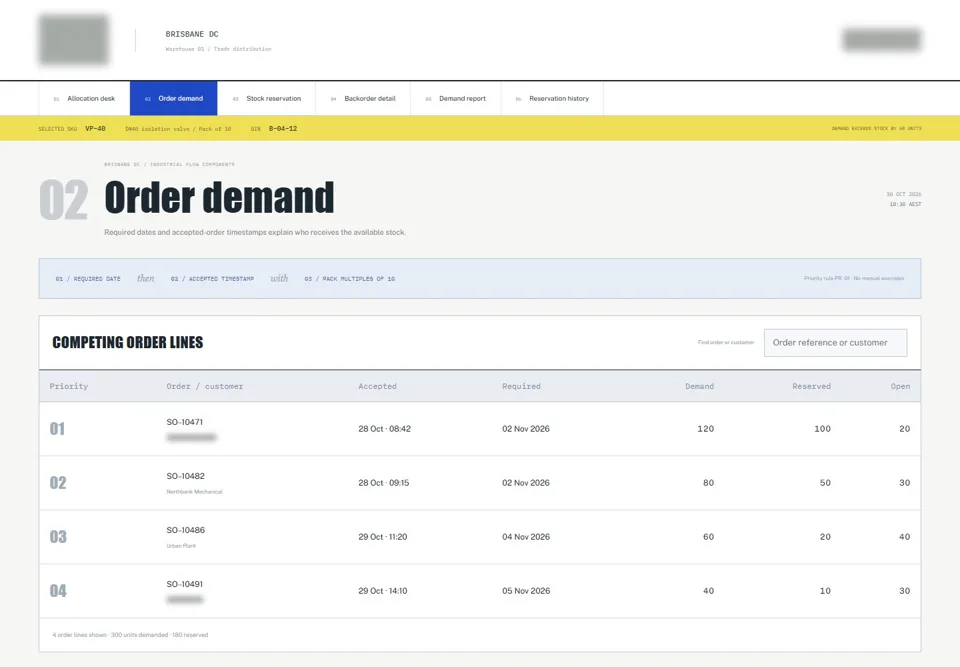The image size is (960, 667).
Task: Click the demand exceeds stock warning text
Action: (x=876, y=129)
